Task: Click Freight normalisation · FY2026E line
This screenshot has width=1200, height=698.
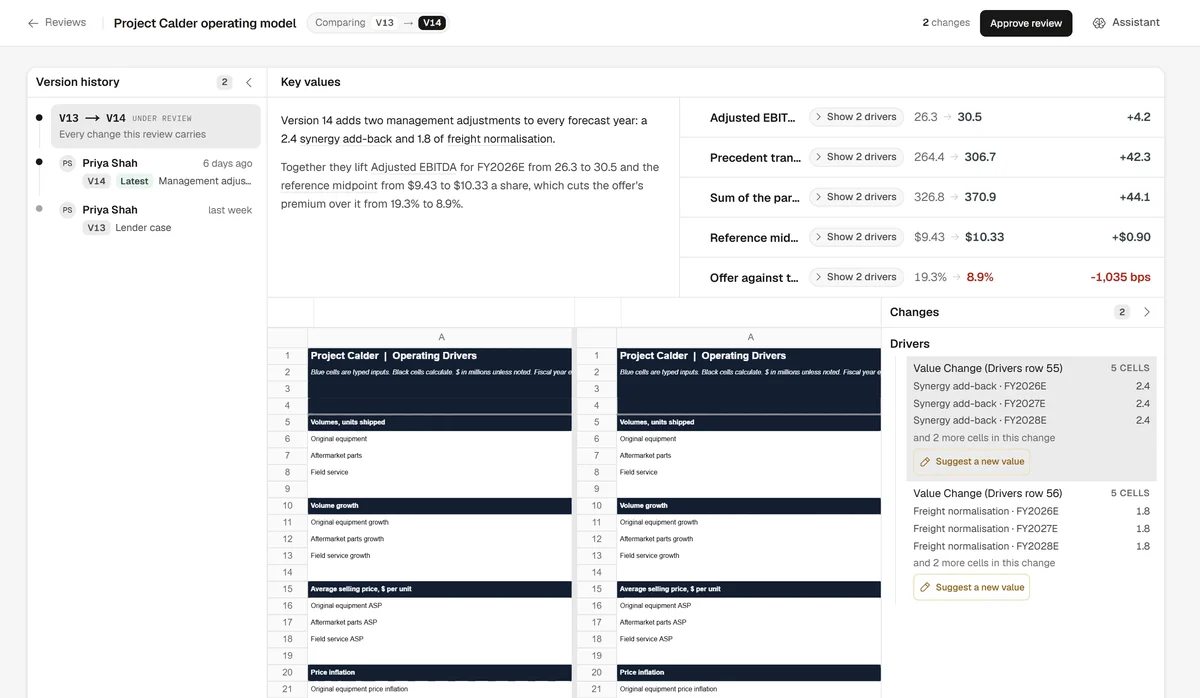Action: click(x=1031, y=511)
